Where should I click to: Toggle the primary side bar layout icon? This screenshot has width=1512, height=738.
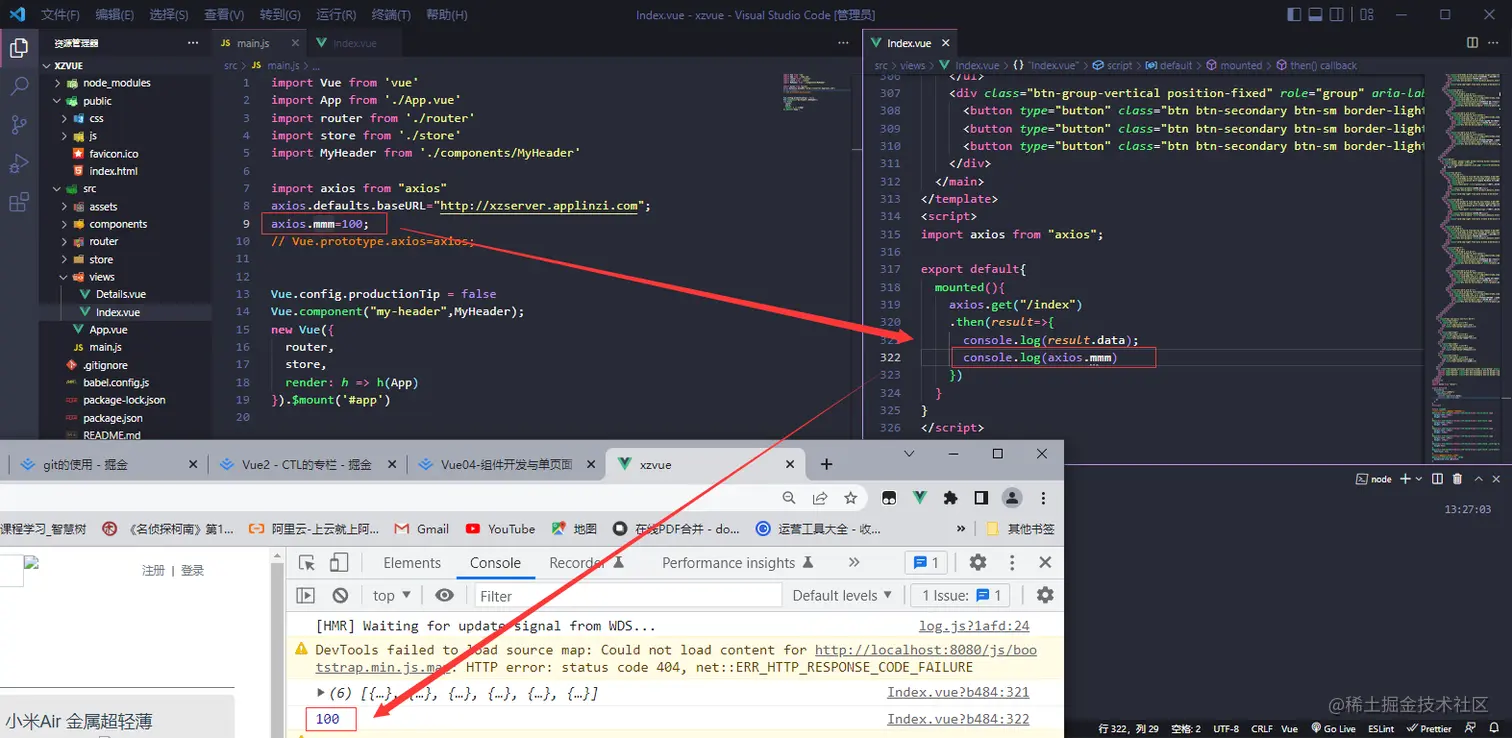[1295, 15]
